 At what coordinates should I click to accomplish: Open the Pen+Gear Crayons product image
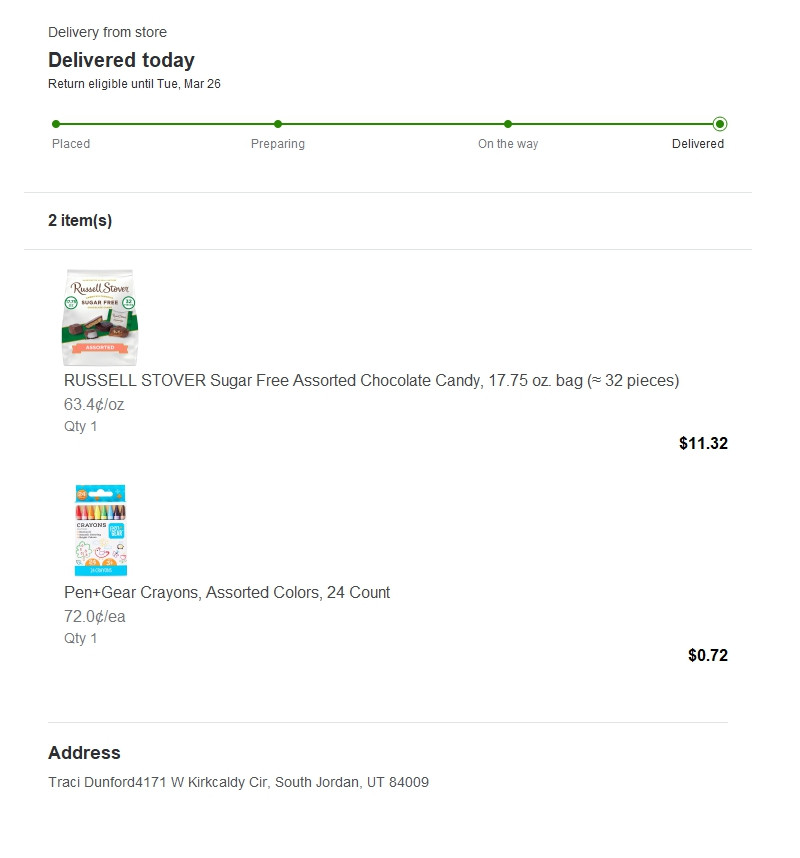(101, 530)
